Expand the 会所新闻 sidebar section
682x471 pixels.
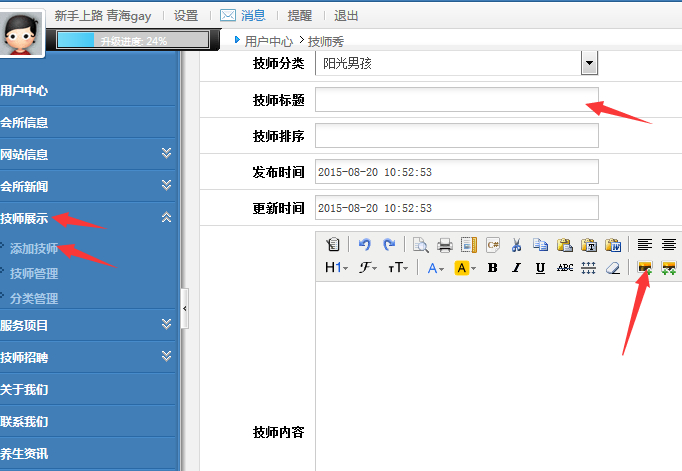(x=166, y=185)
